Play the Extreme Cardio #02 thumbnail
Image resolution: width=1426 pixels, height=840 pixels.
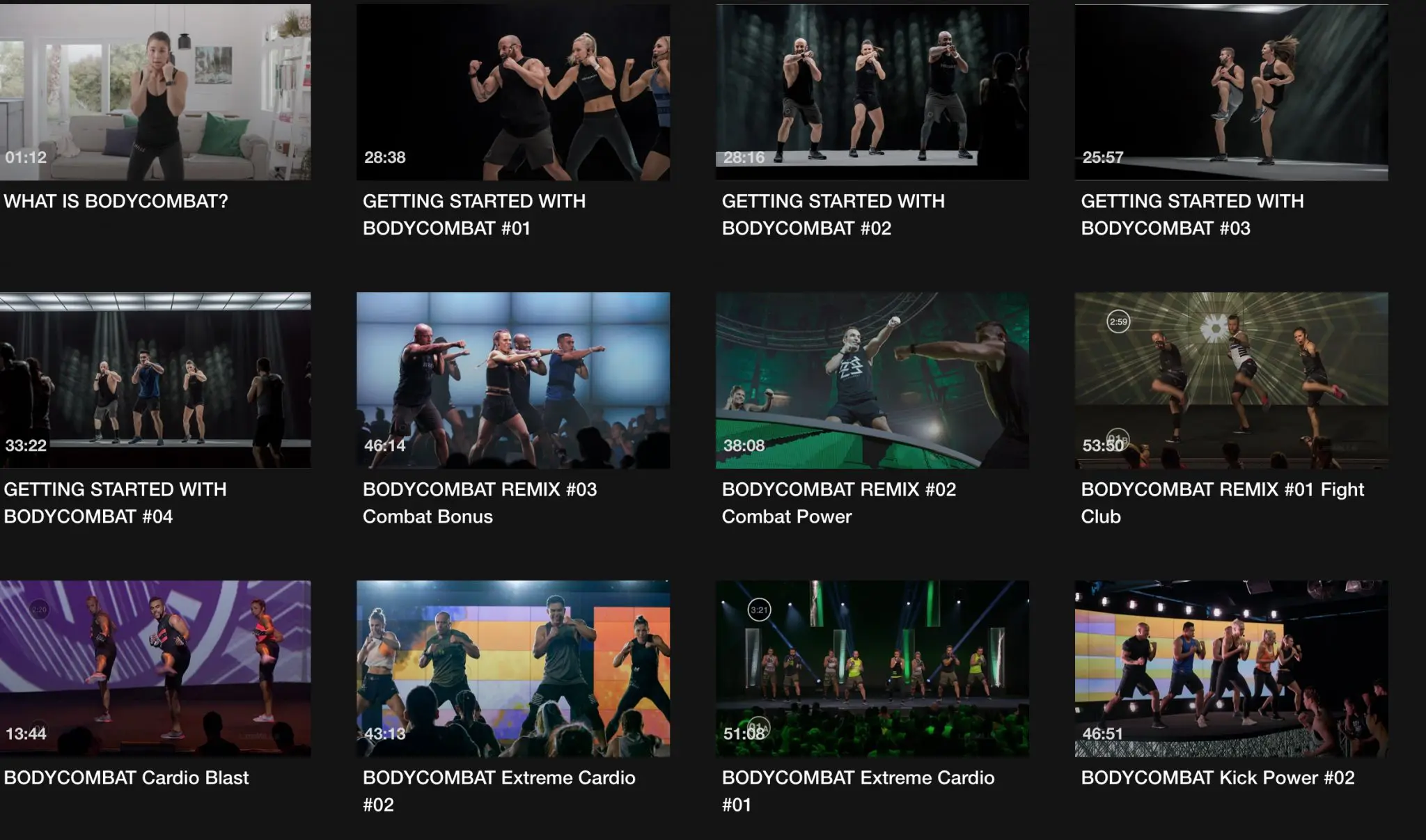point(513,668)
